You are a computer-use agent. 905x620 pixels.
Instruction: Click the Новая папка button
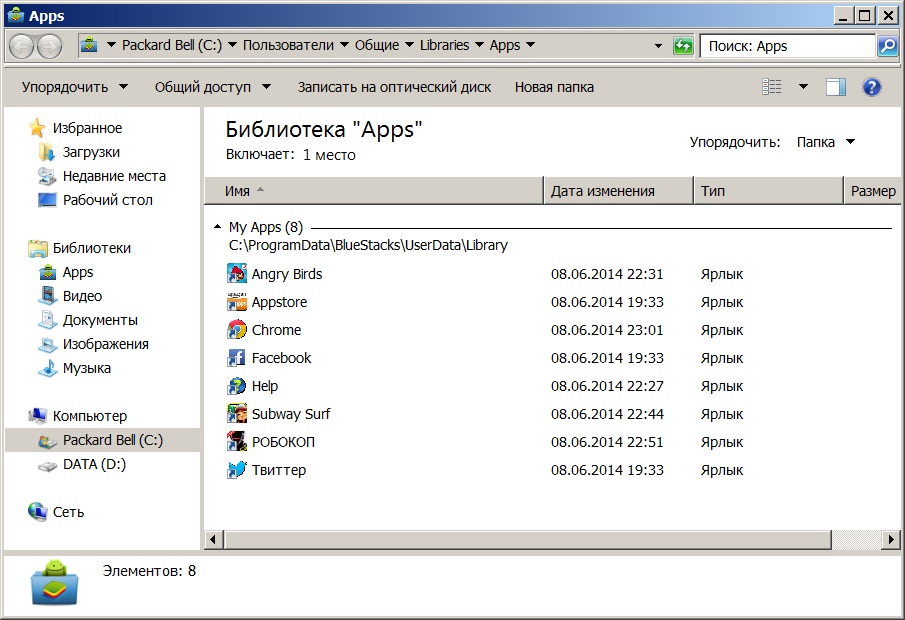pyautogui.click(x=554, y=87)
